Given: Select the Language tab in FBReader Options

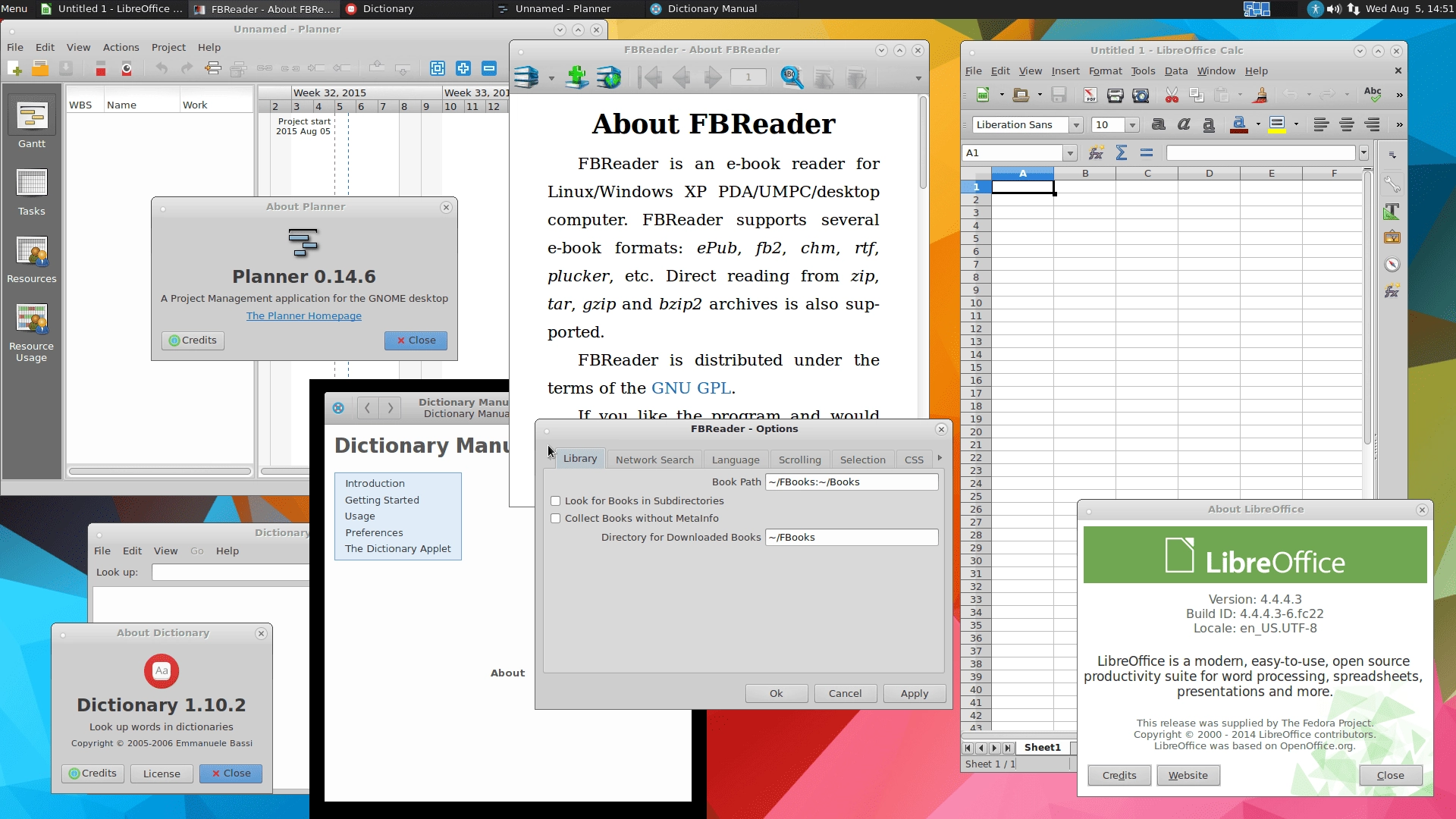Looking at the screenshot, I should click(735, 460).
